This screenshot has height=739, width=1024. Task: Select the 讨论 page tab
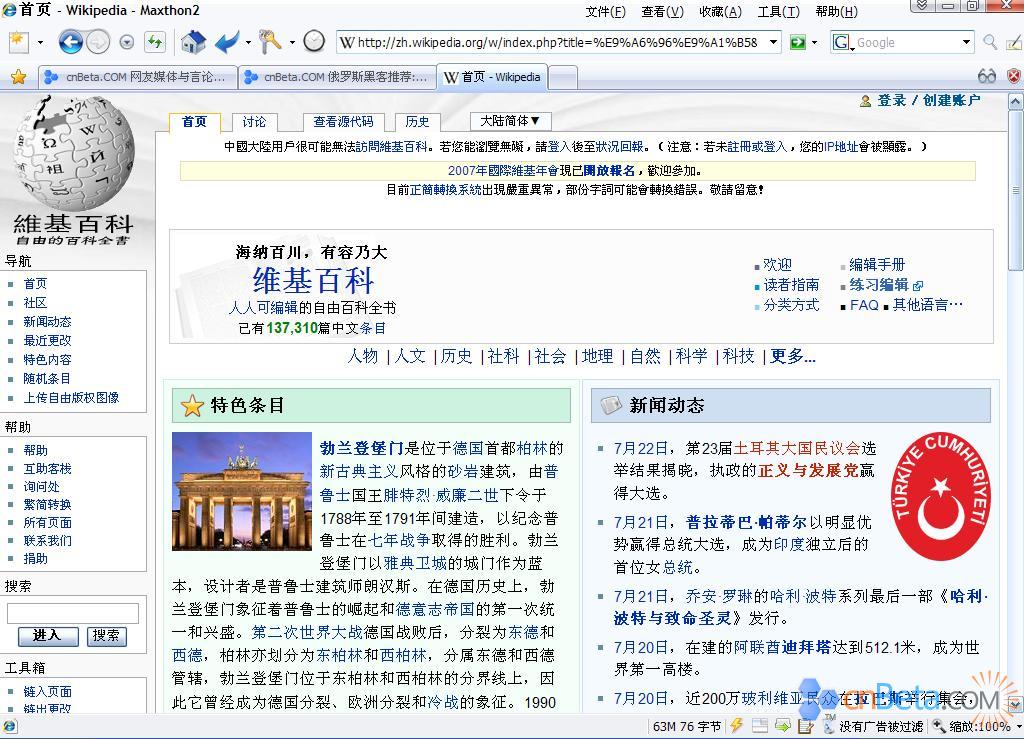click(254, 121)
